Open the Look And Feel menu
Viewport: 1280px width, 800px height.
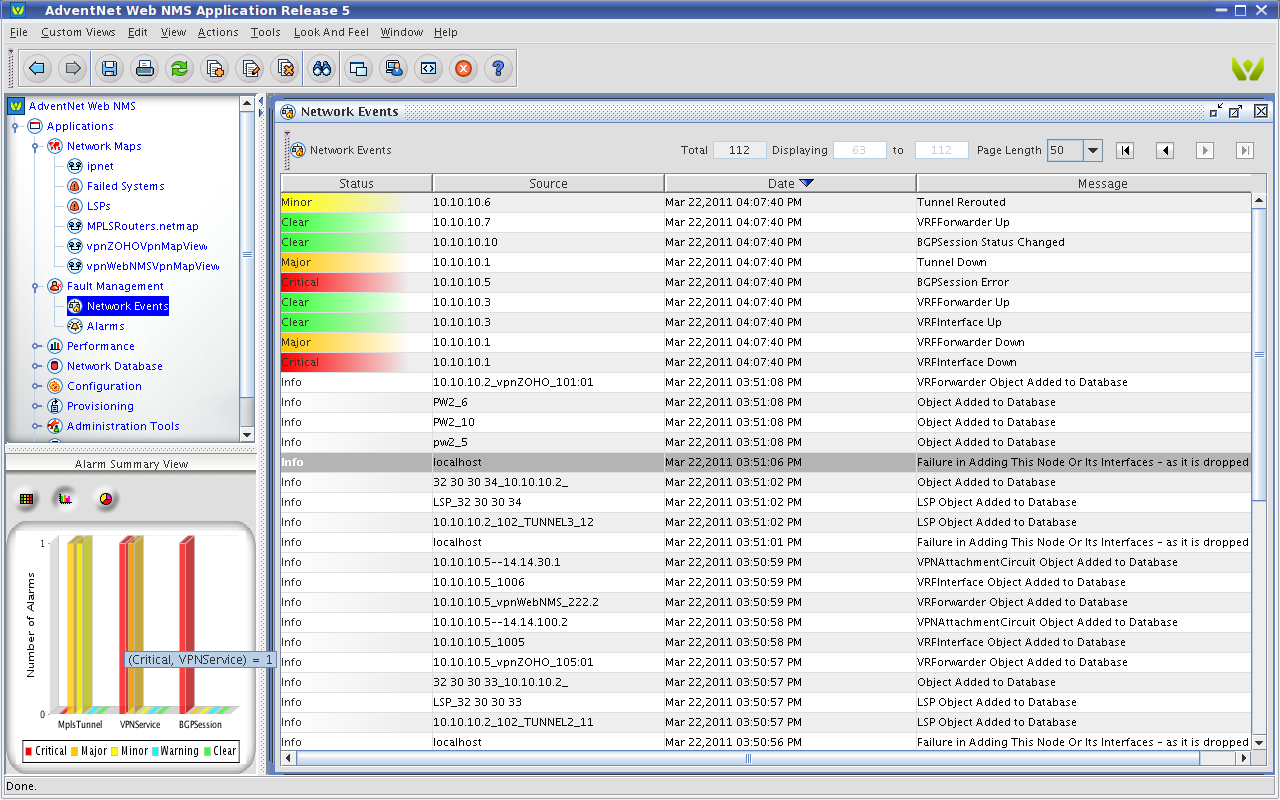point(332,32)
